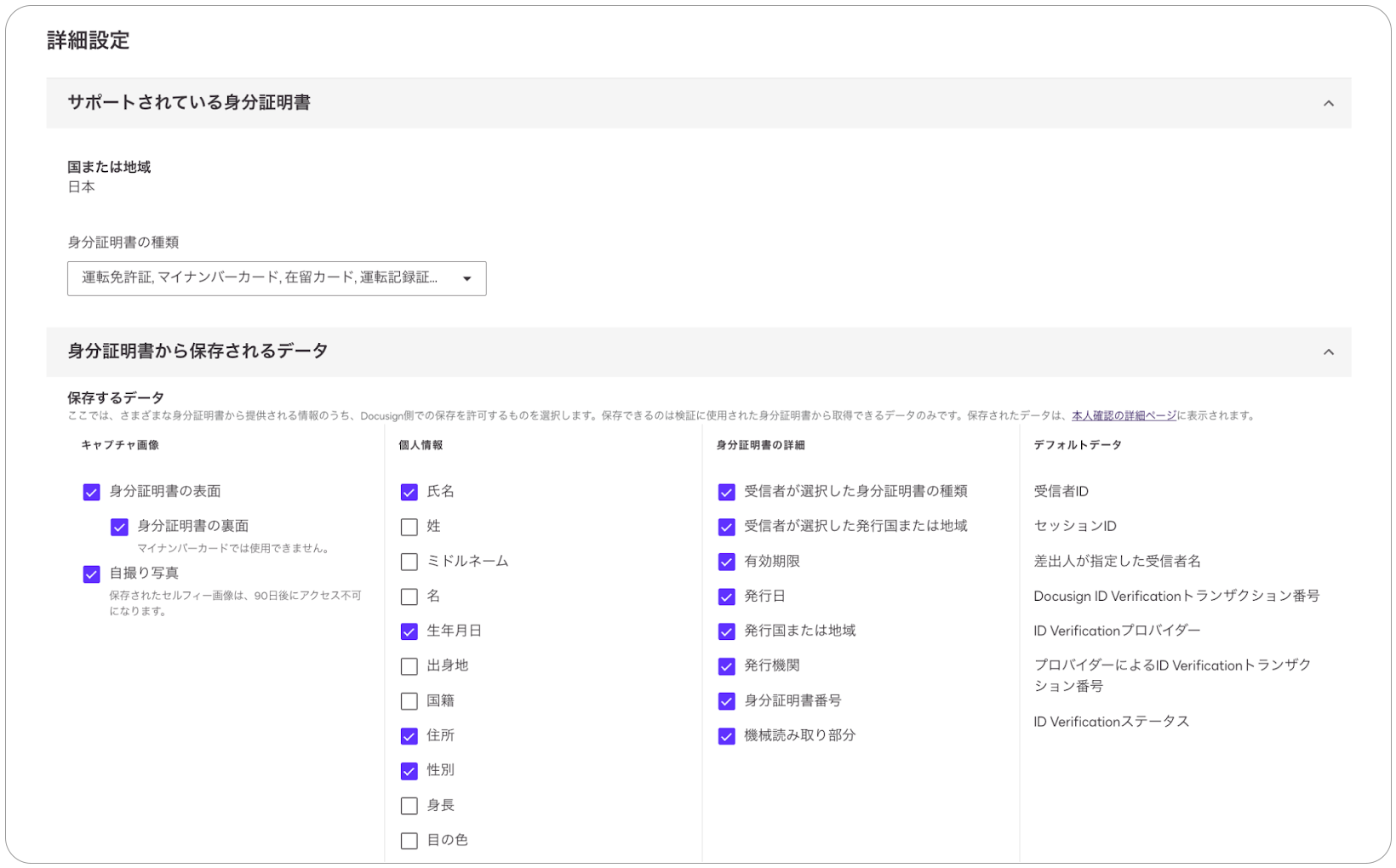1396x868 pixels.
Task: Uncheck 受信者が選択した発行国または地域 checkbox
Action: click(727, 527)
